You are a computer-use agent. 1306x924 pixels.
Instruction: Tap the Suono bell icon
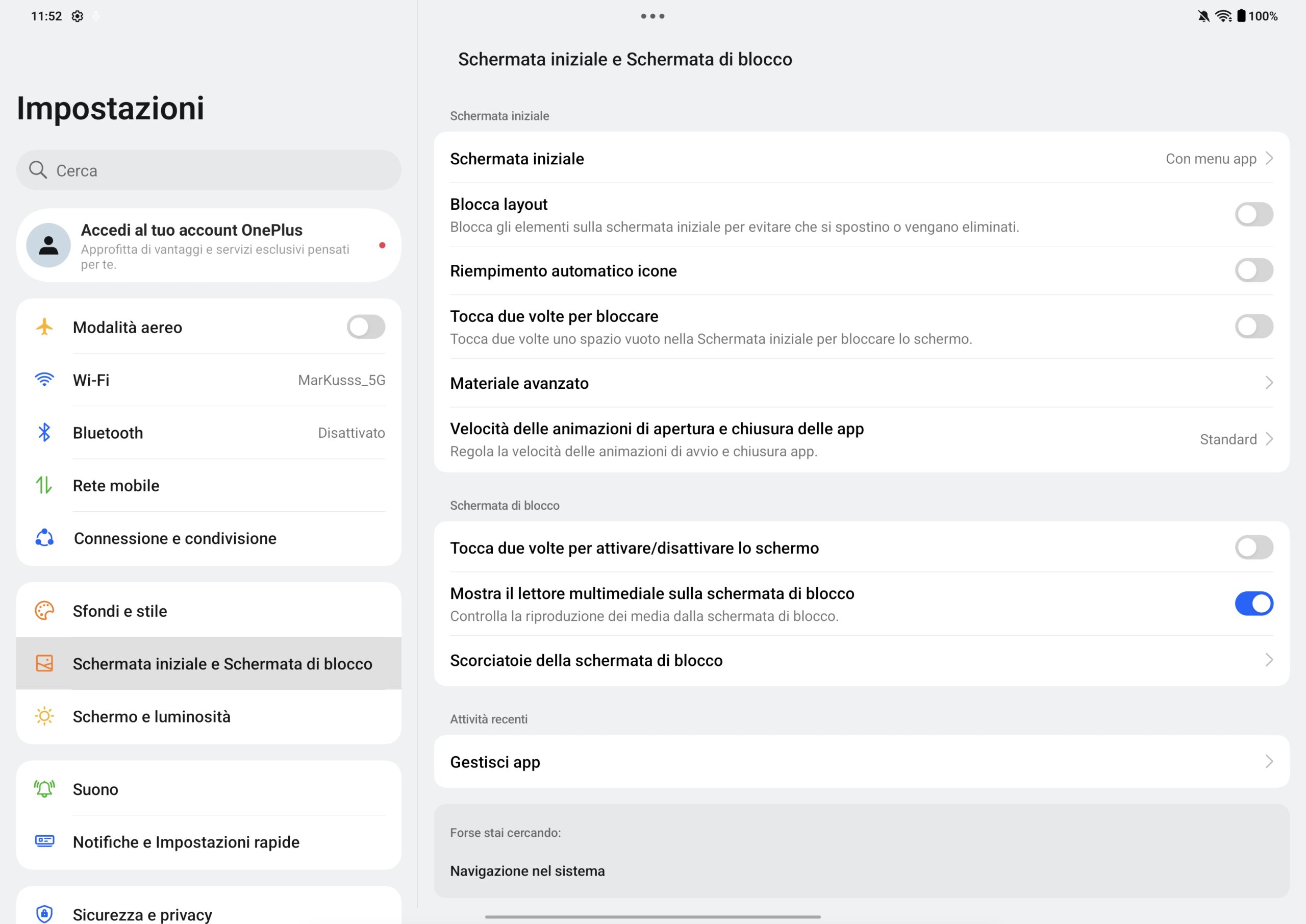[x=44, y=789]
